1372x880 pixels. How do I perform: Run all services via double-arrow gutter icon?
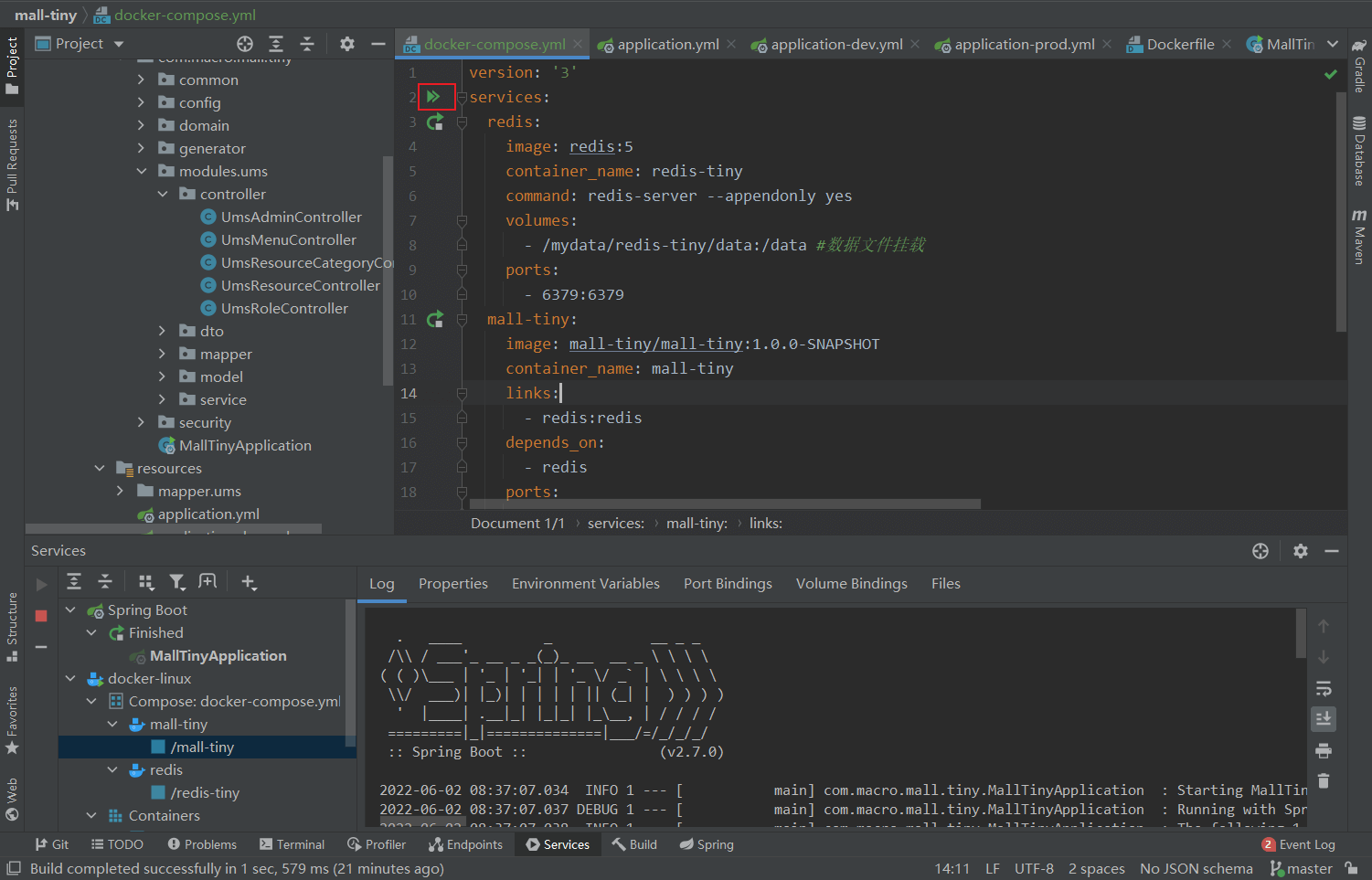(434, 96)
